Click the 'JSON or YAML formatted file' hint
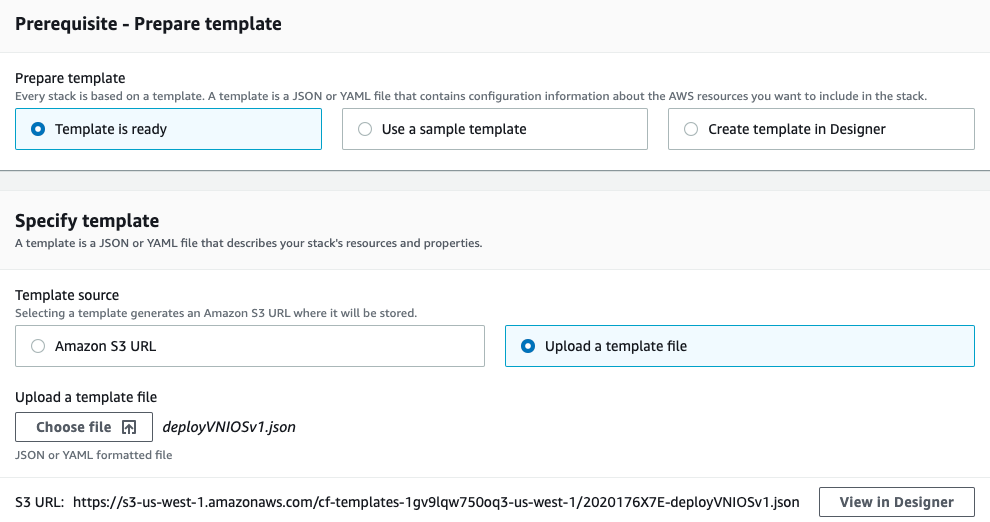This screenshot has width=990, height=522. click(94, 455)
